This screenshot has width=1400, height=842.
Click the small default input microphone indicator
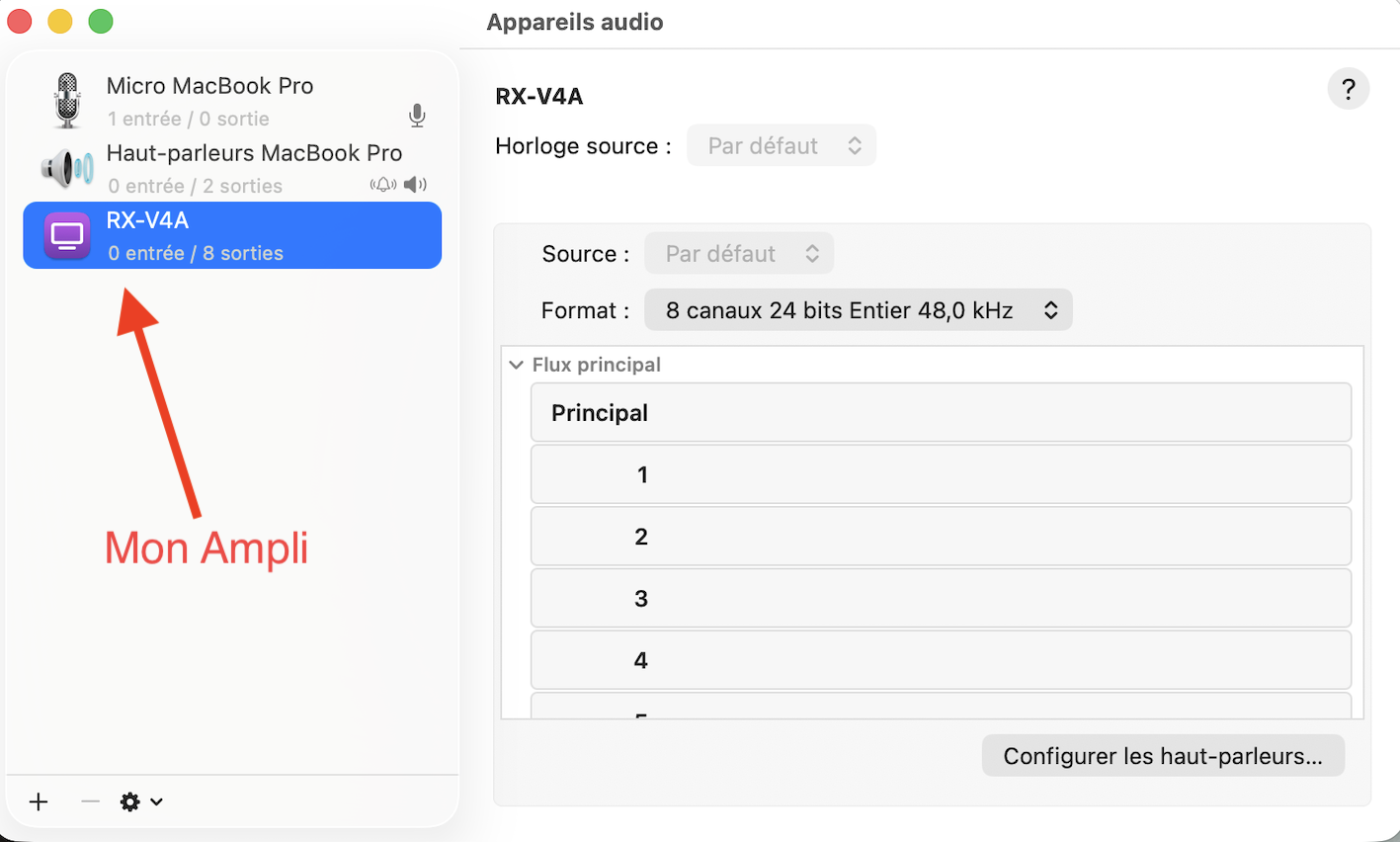click(x=417, y=117)
